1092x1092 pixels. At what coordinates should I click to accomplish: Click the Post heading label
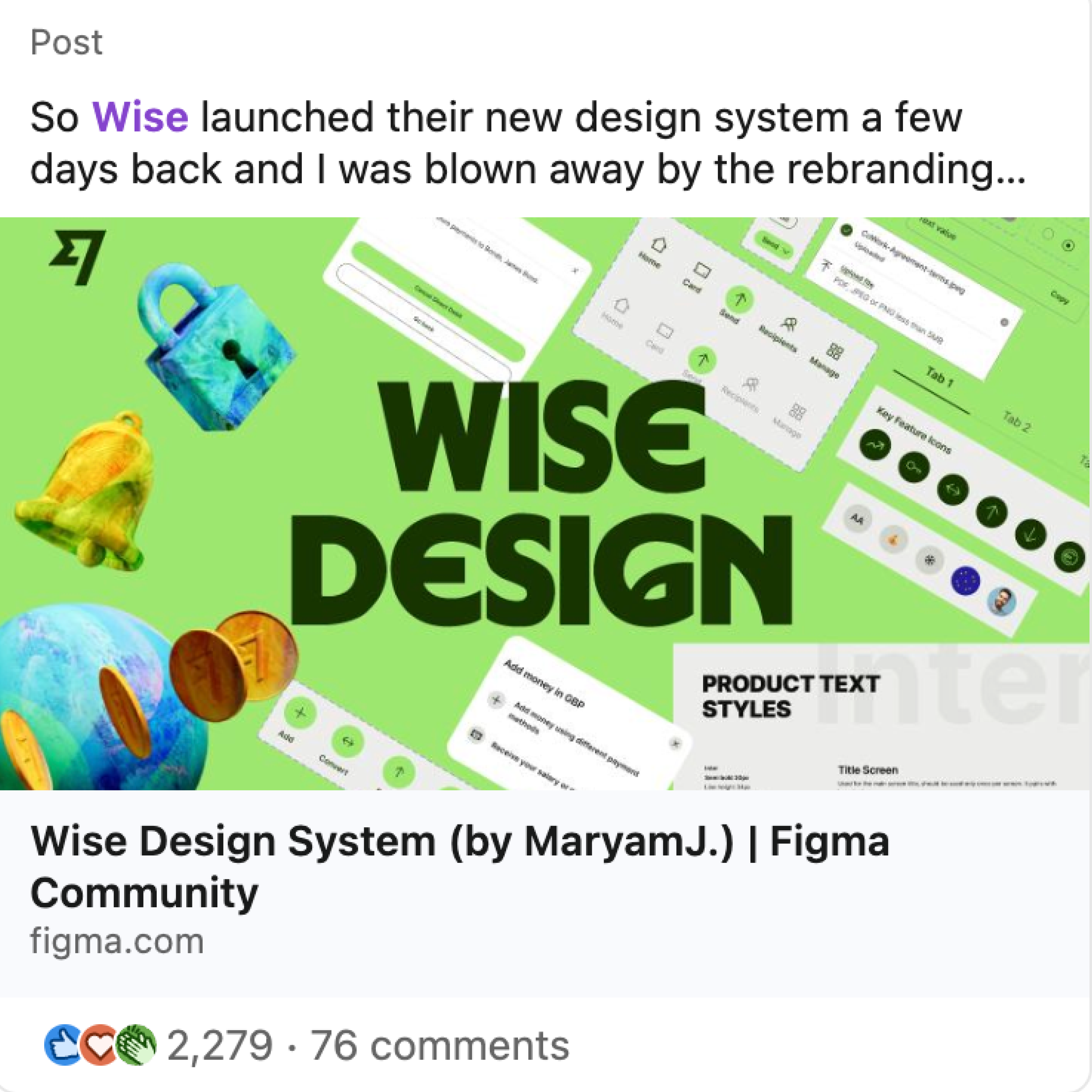(x=66, y=42)
